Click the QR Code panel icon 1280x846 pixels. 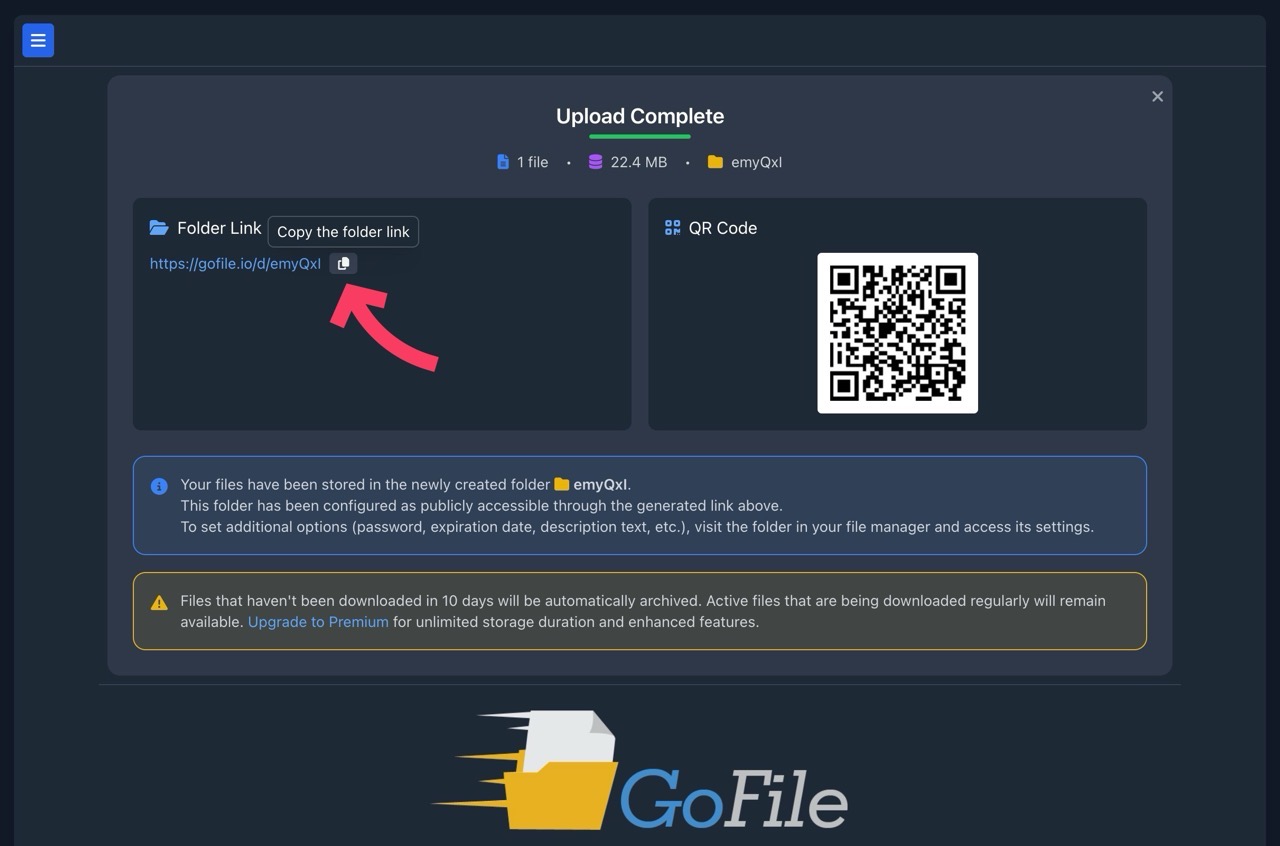pos(671,227)
